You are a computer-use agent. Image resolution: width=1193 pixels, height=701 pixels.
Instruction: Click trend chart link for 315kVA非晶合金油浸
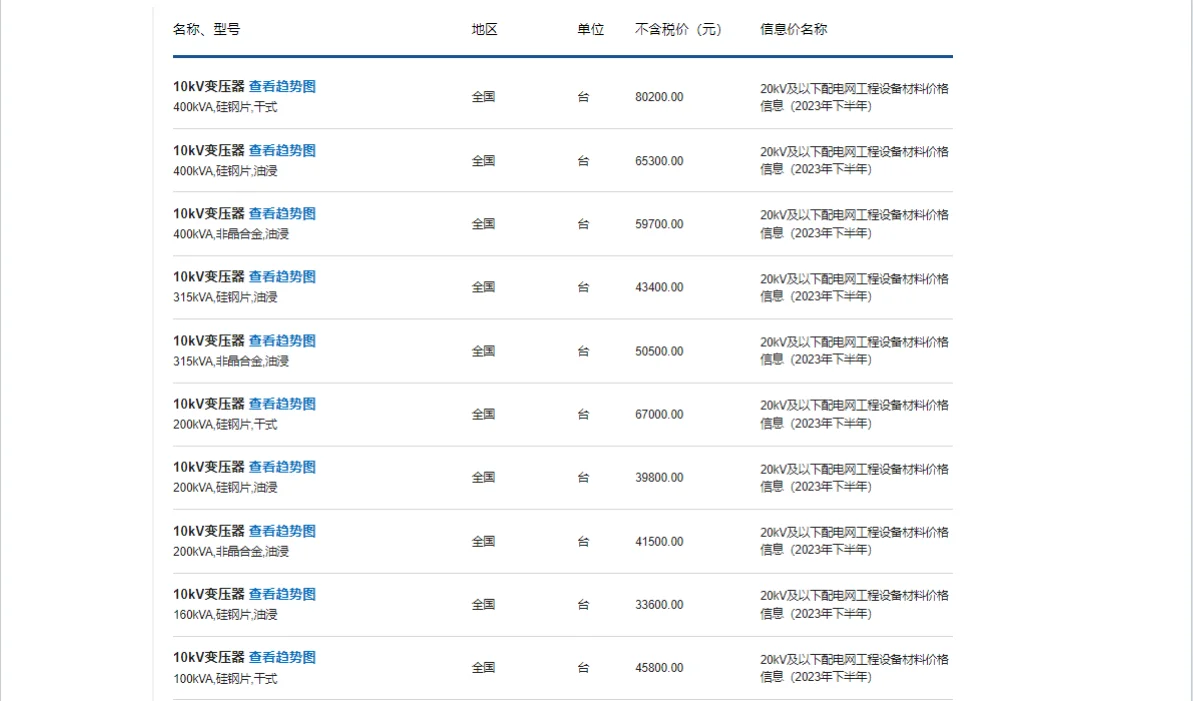point(284,340)
